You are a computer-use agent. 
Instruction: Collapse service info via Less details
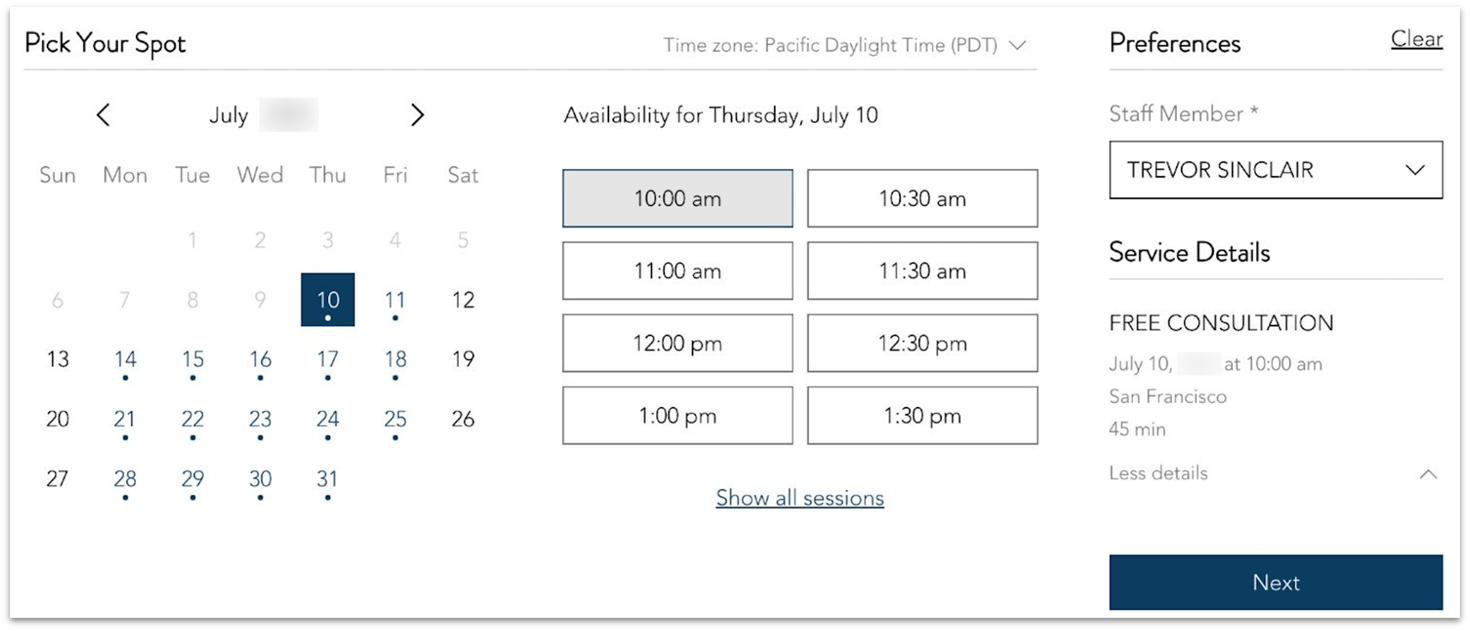1158,473
